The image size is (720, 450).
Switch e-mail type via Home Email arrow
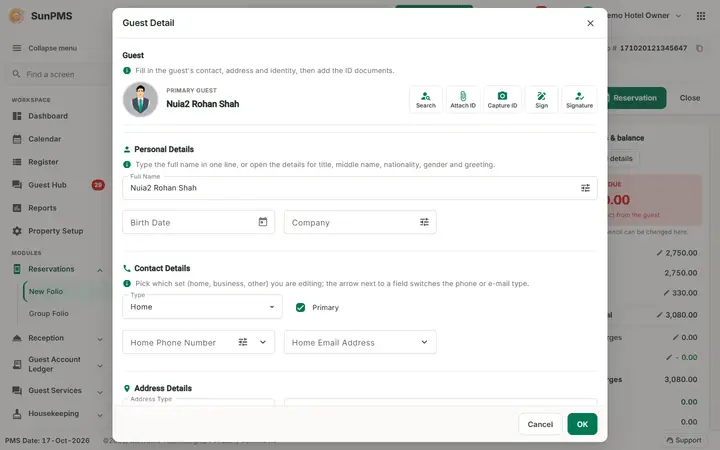coord(424,342)
